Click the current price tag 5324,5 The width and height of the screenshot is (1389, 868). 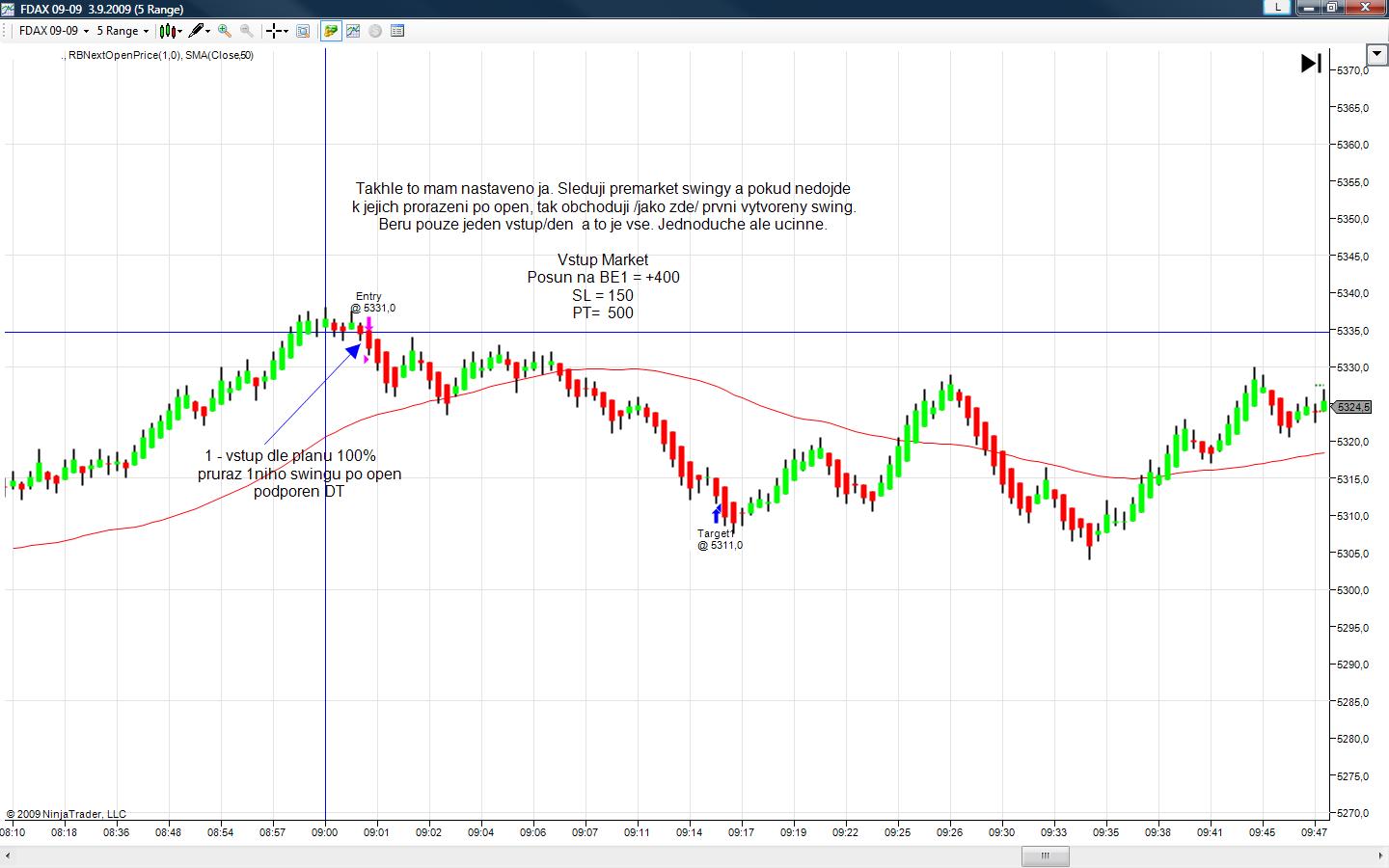1353,407
